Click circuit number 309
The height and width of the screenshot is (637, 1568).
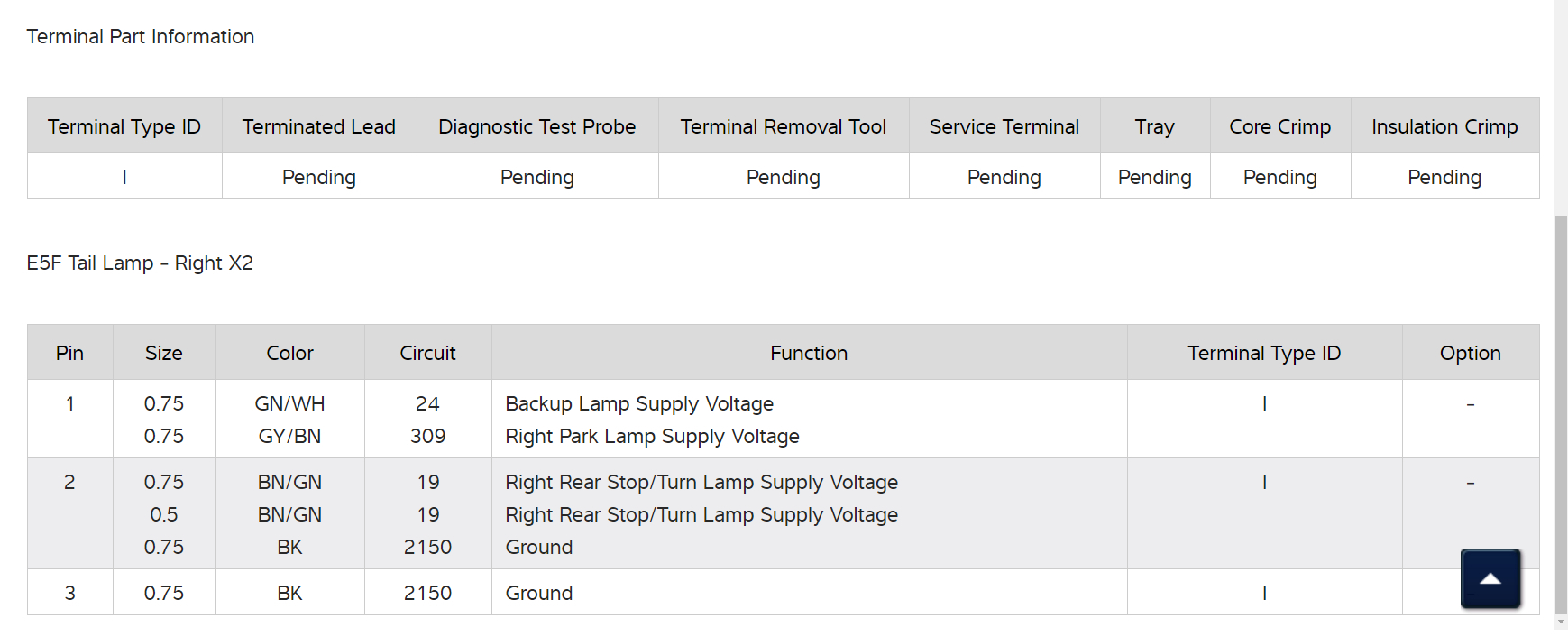427,437
